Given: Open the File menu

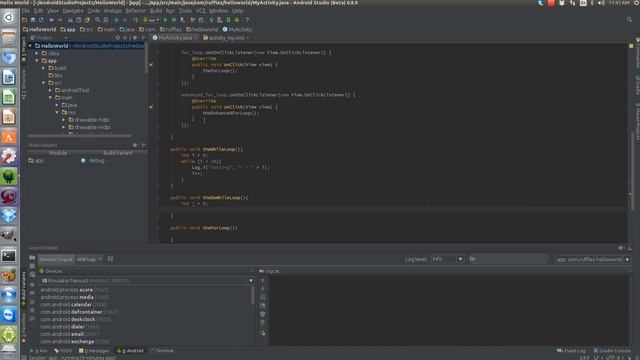Looking at the screenshot, I should (x=26, y=11).
